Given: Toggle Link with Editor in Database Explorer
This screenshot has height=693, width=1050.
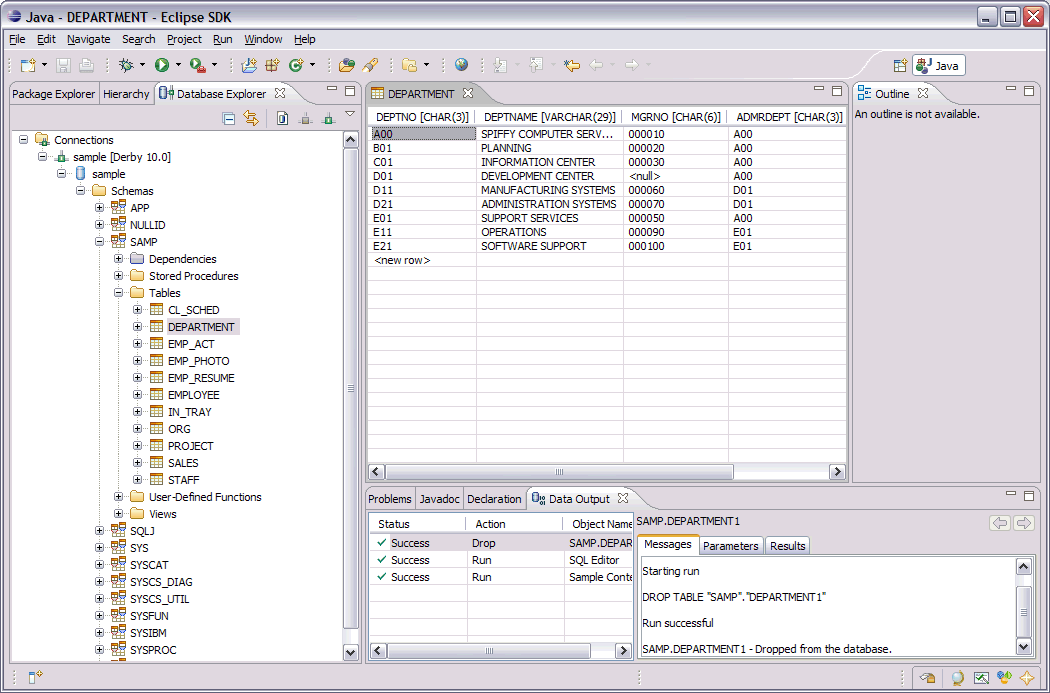Looking at the screenshot, I should pyautogui.click(x=251, y=118).
